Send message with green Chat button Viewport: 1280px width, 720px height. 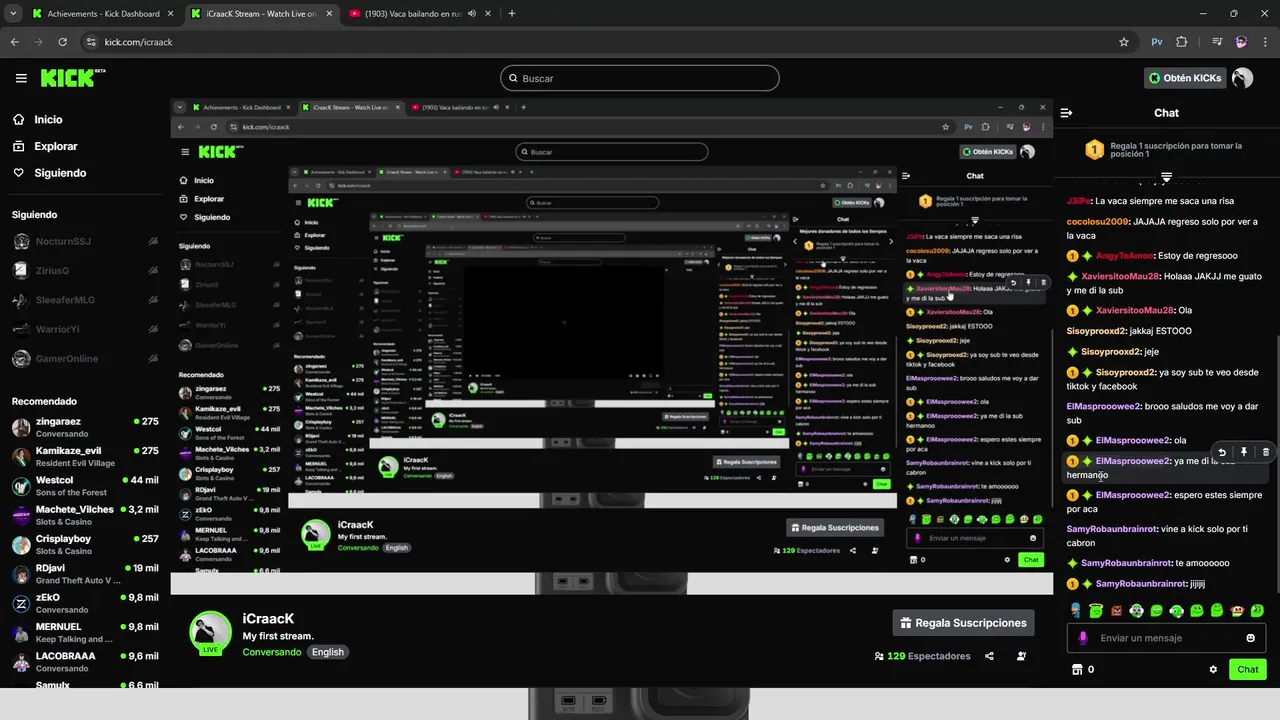[x=1248, y=670]
